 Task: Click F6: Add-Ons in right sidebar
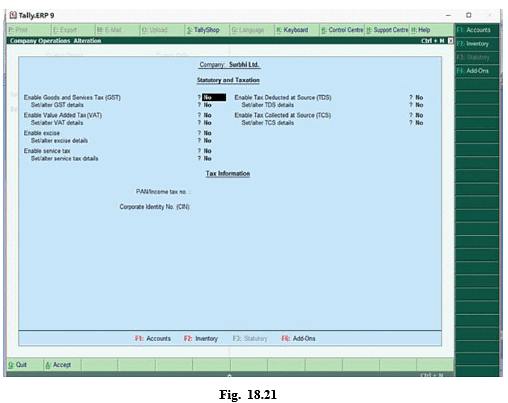pos(477,71)
